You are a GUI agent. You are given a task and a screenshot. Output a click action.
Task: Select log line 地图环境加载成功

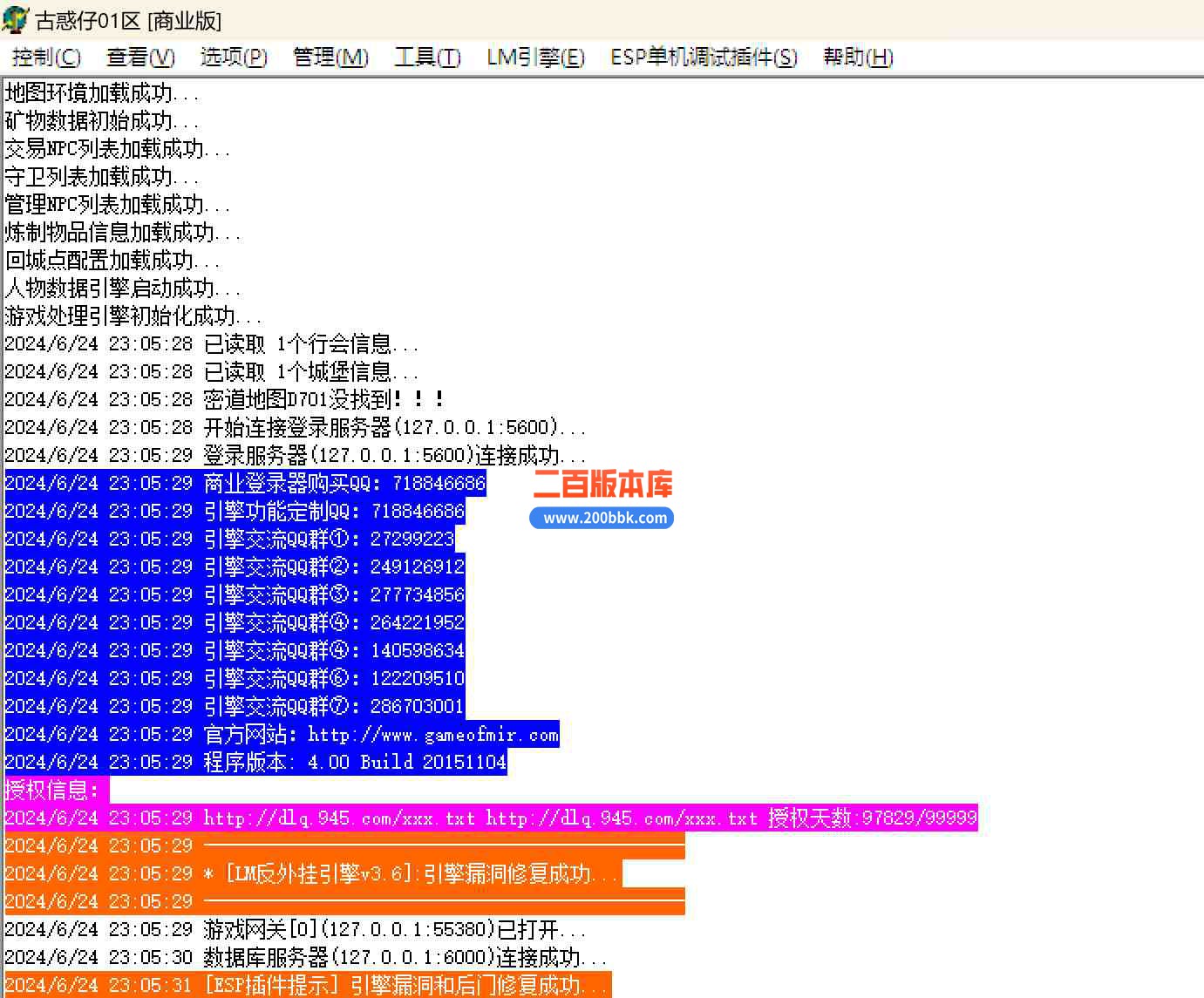tap(102, 92)
